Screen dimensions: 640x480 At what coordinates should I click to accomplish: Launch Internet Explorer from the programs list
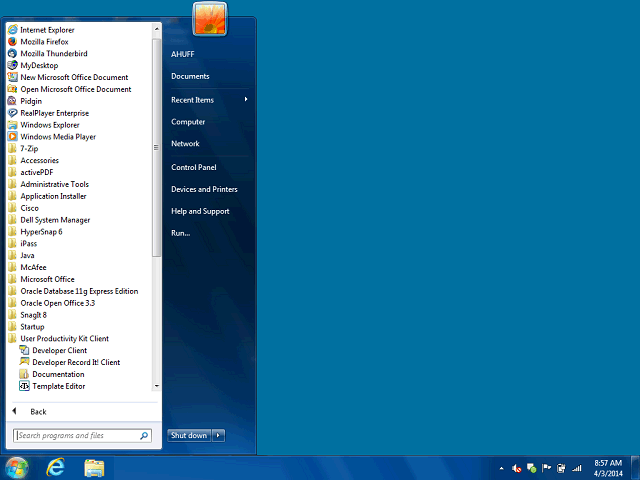coord(47,30)
